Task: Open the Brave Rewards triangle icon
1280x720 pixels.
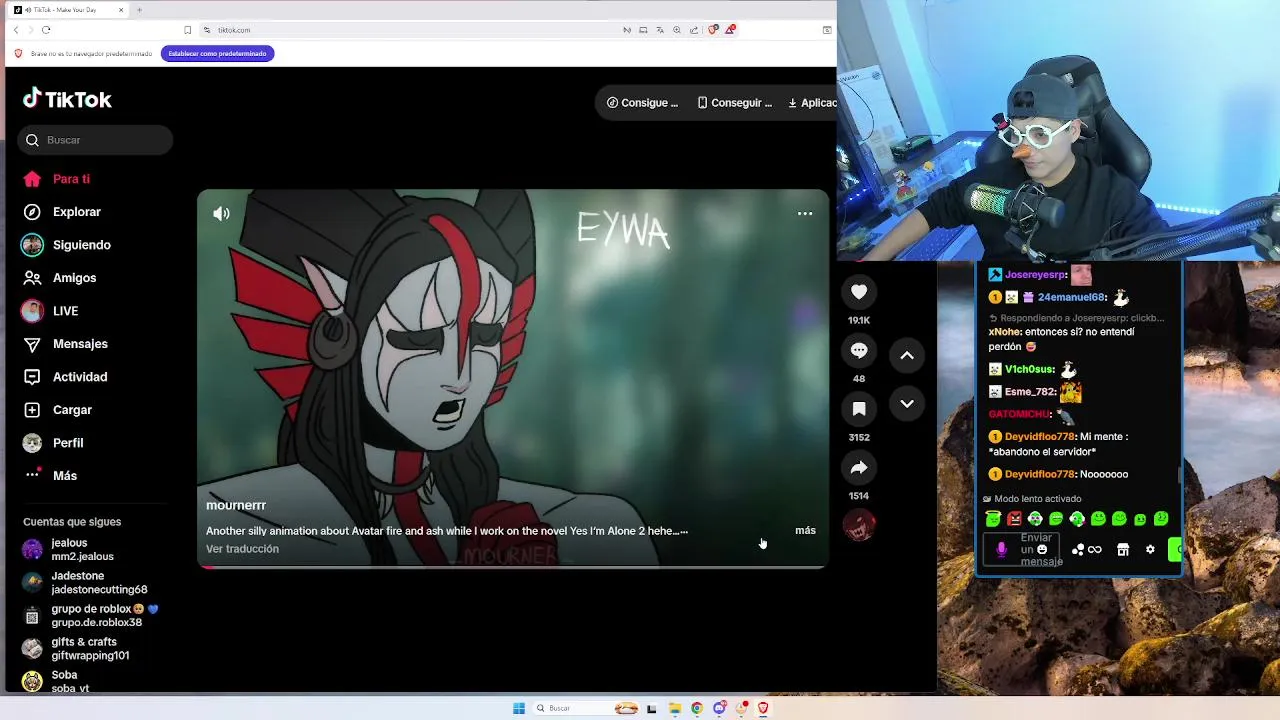Action: 730,30
